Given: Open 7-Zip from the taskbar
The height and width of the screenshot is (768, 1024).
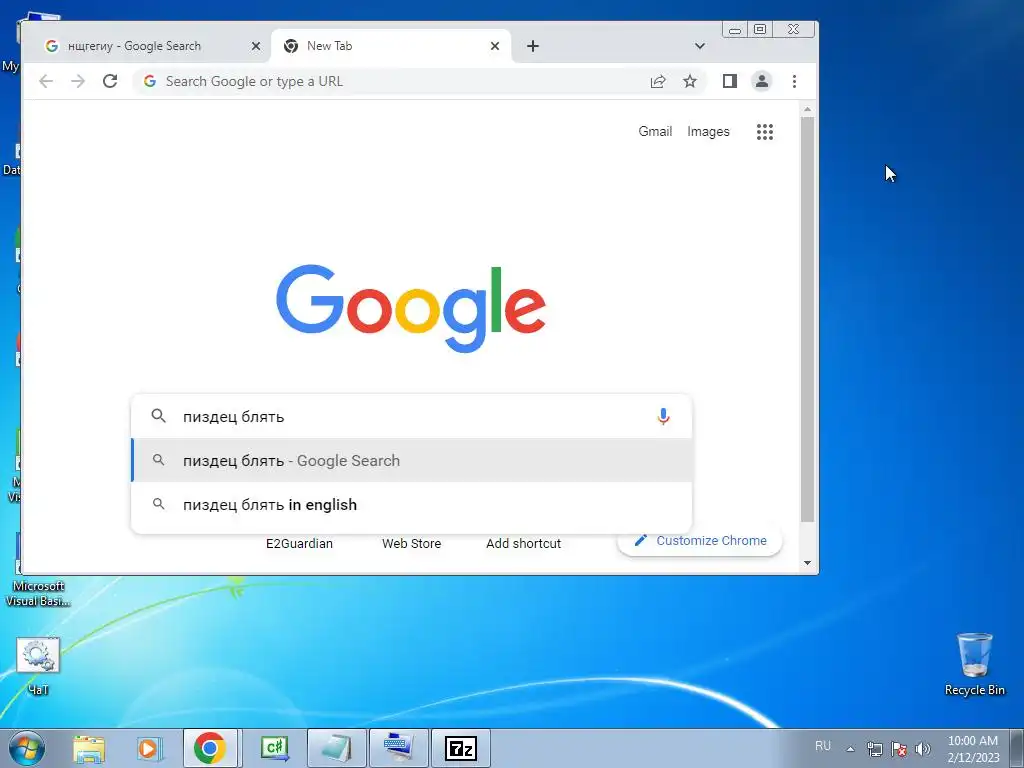Looking at the screenshot, I should pyautogui.click(x=460, y=748).
